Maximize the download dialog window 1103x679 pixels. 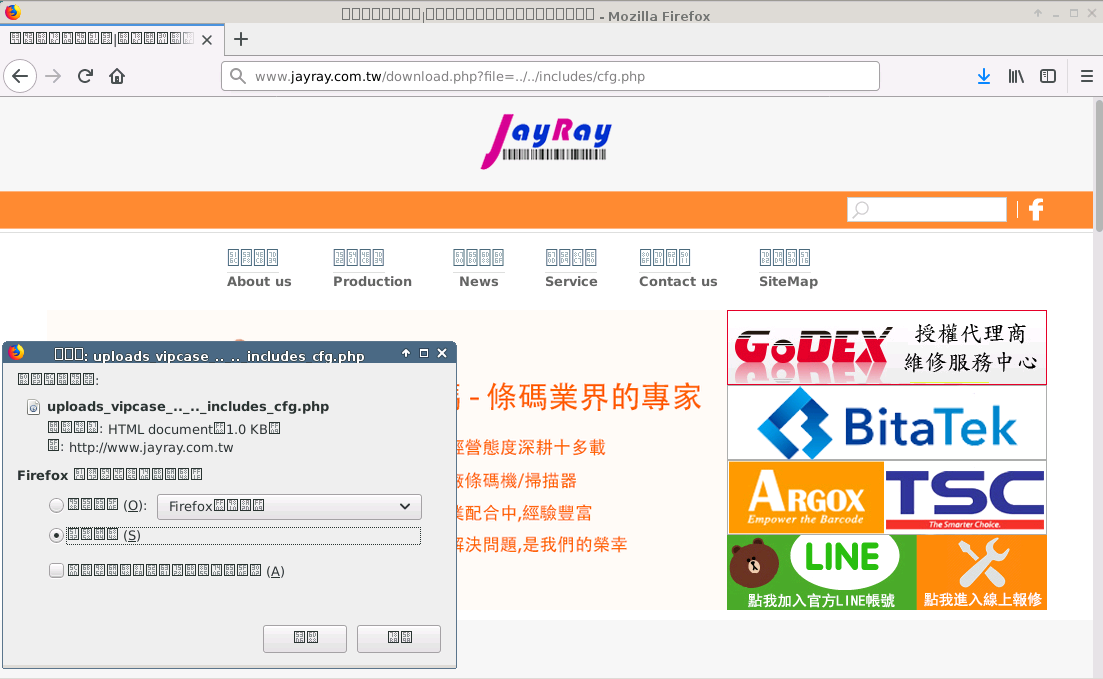click(x=423, y=353)
